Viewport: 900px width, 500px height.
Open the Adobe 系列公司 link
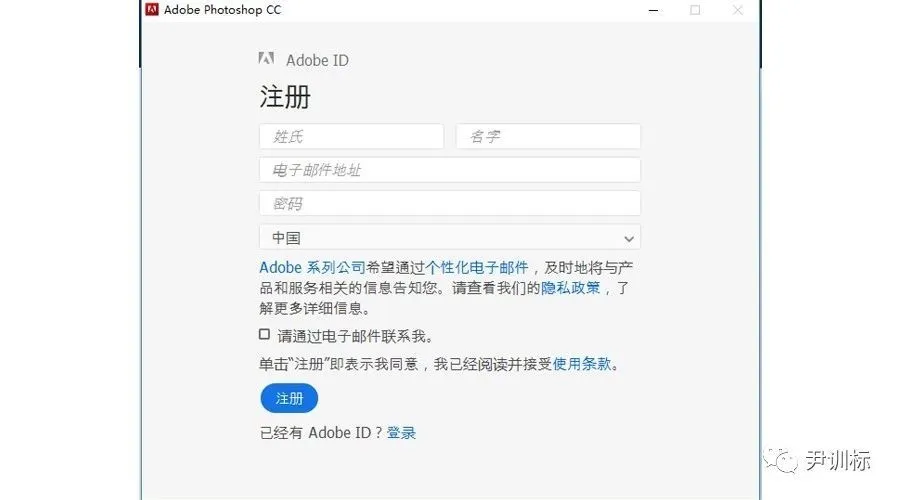point(312,268)
